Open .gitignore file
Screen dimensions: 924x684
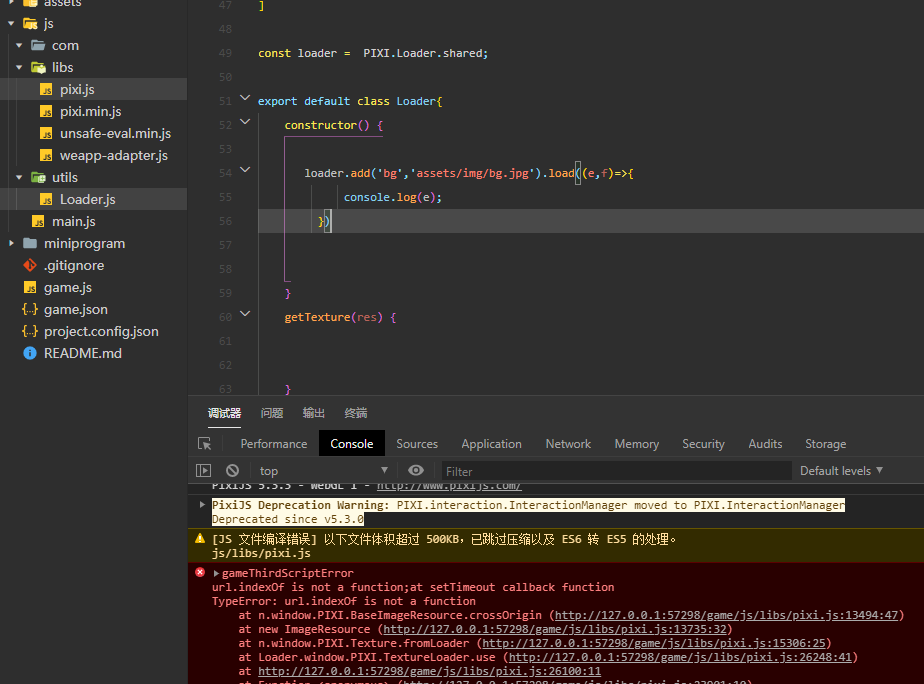tap(74, 266)
